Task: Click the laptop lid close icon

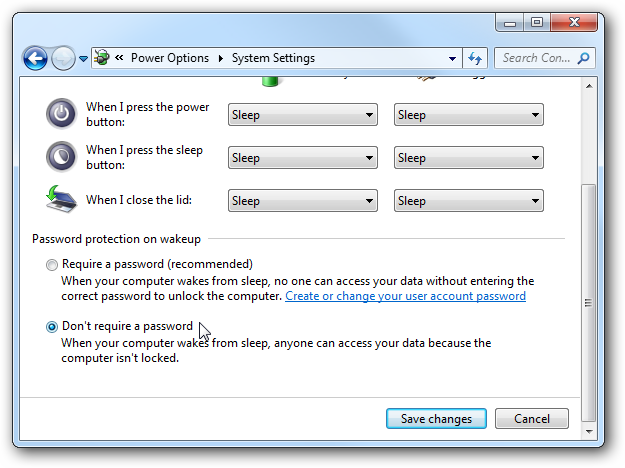Action: (60, 199)
